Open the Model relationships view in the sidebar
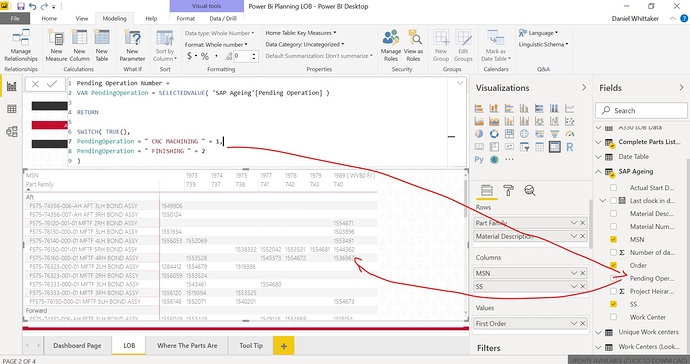The height and width of the screenshot is (364, 690). [12, 131]
